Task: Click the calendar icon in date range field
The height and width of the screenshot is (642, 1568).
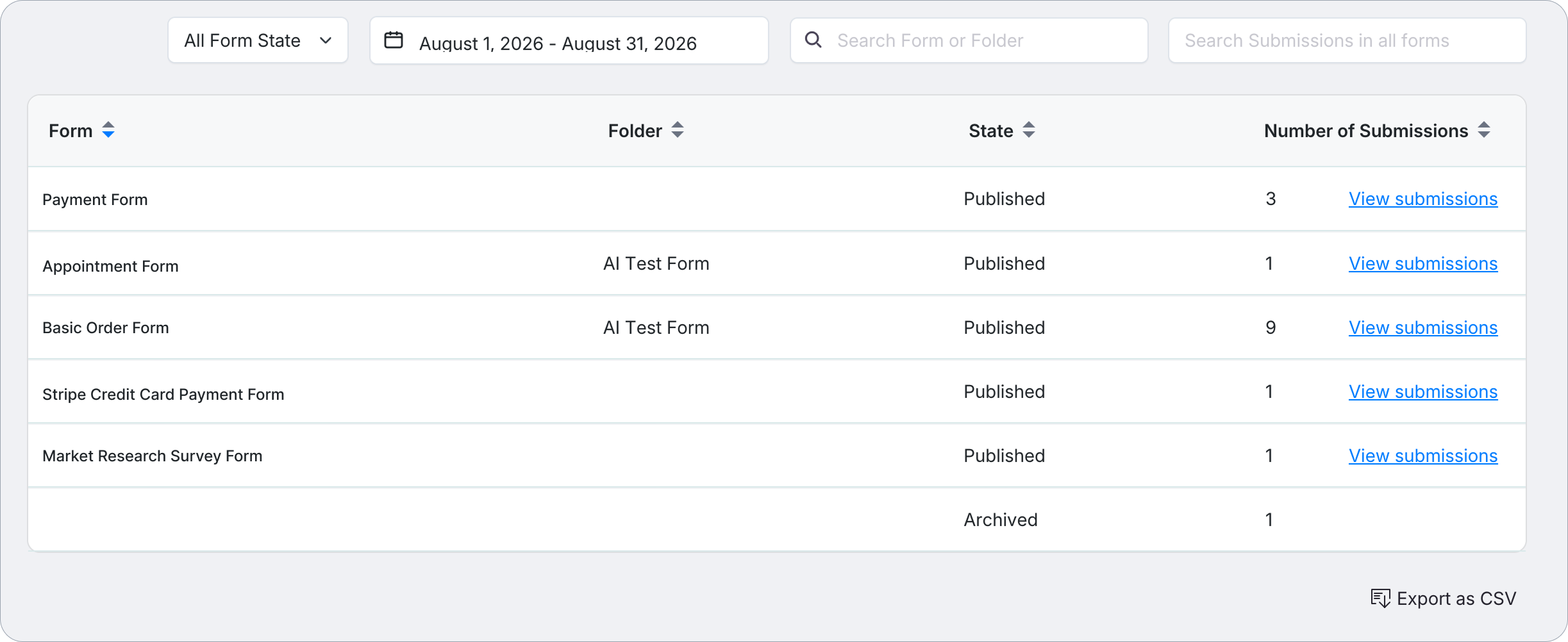Action: coord(394,40)
